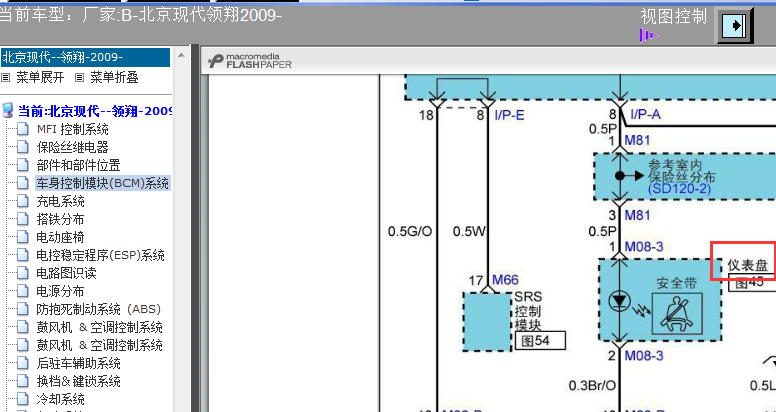
Task: Click the page icon beside 搭铁分布
Action: tap(23, 219)
